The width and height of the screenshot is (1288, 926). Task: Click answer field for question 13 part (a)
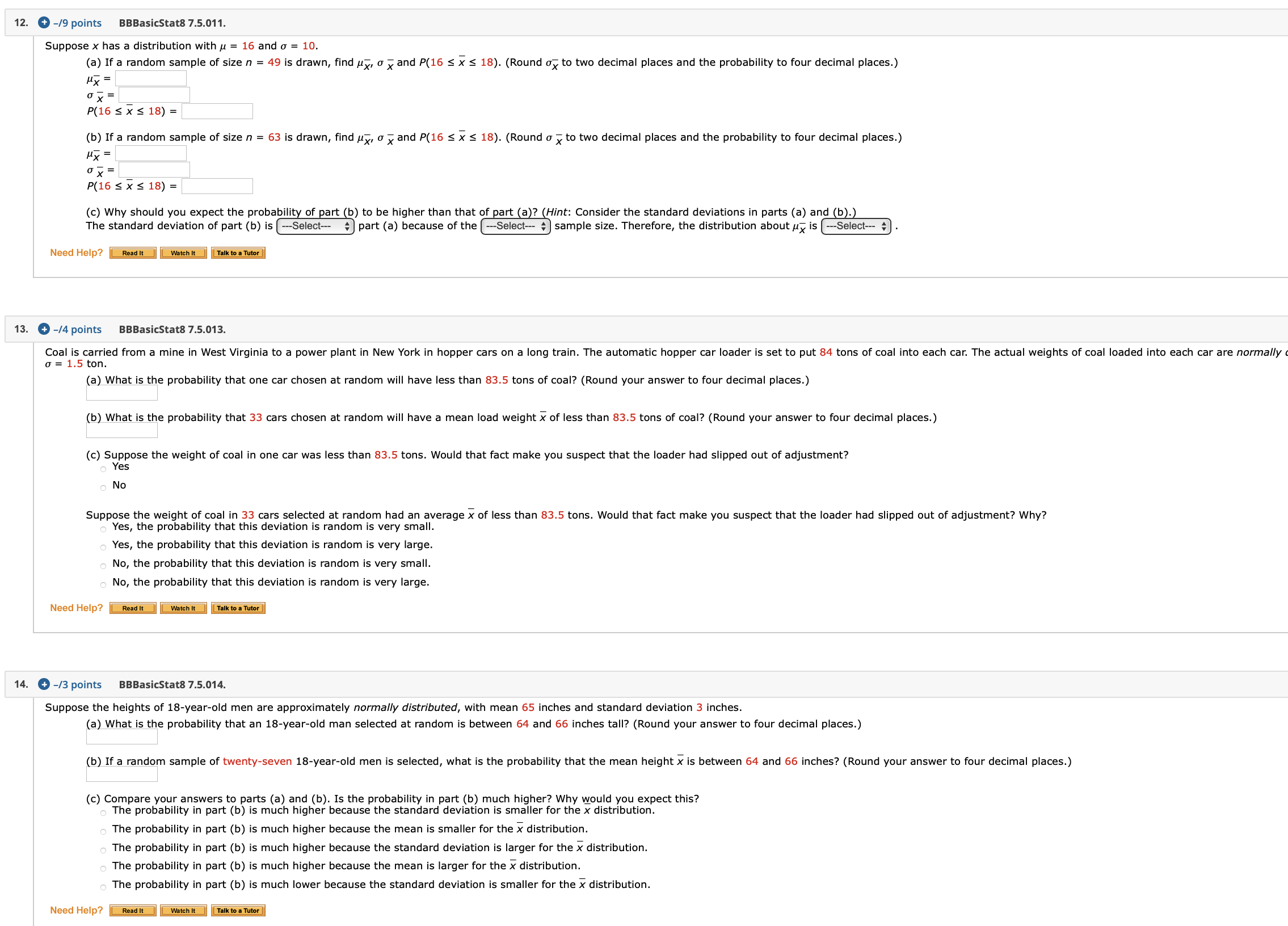click(121, 393)
